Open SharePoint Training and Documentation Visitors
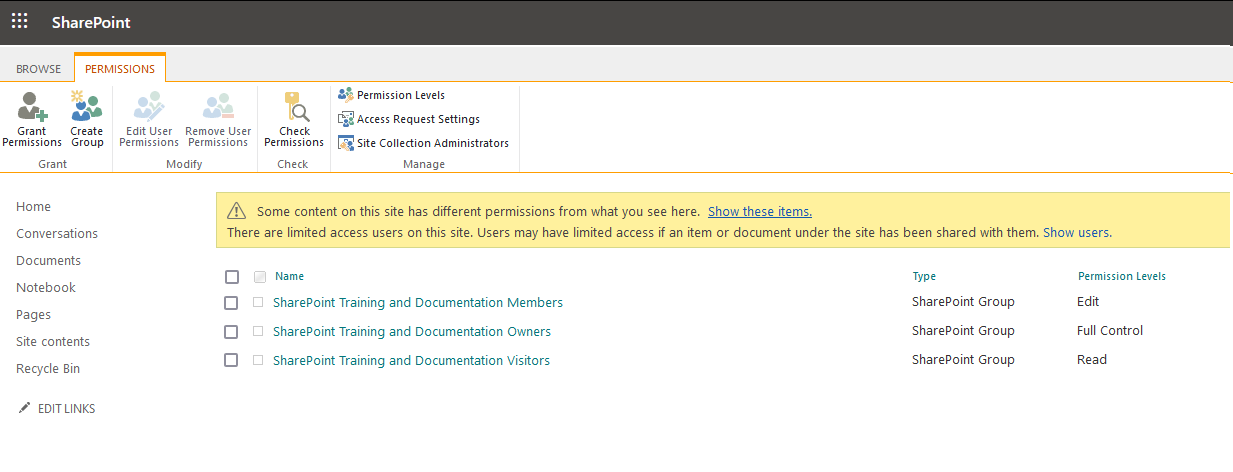 tap(411, 360)
